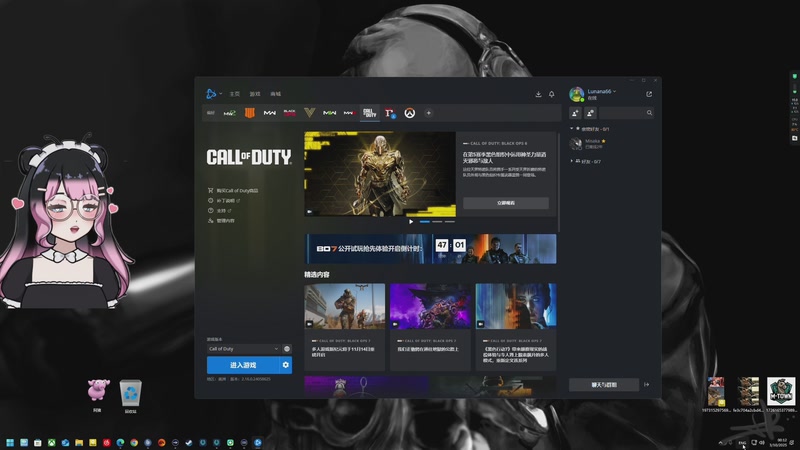This screenshot has height=450, width=800.
Task: Select the second carousel slide indicator
Action: click(x=437, y=221)
